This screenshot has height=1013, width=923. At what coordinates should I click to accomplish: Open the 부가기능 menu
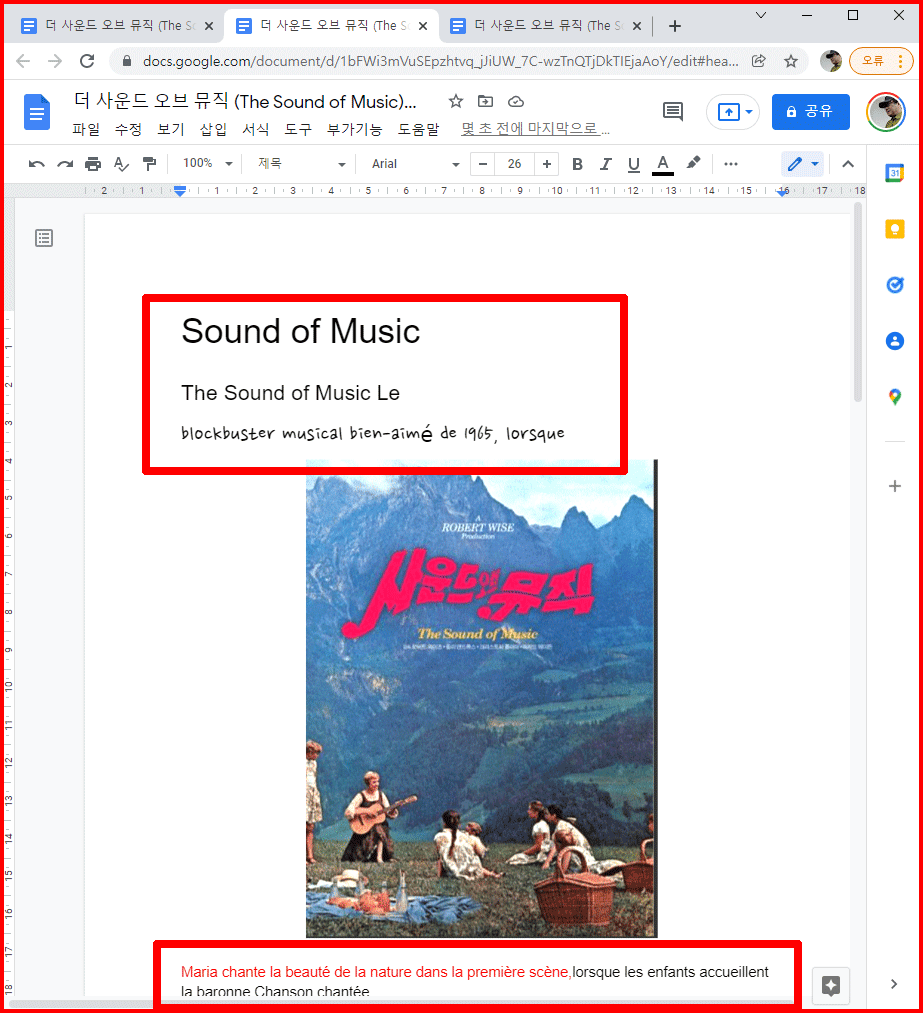coord(354,129)
